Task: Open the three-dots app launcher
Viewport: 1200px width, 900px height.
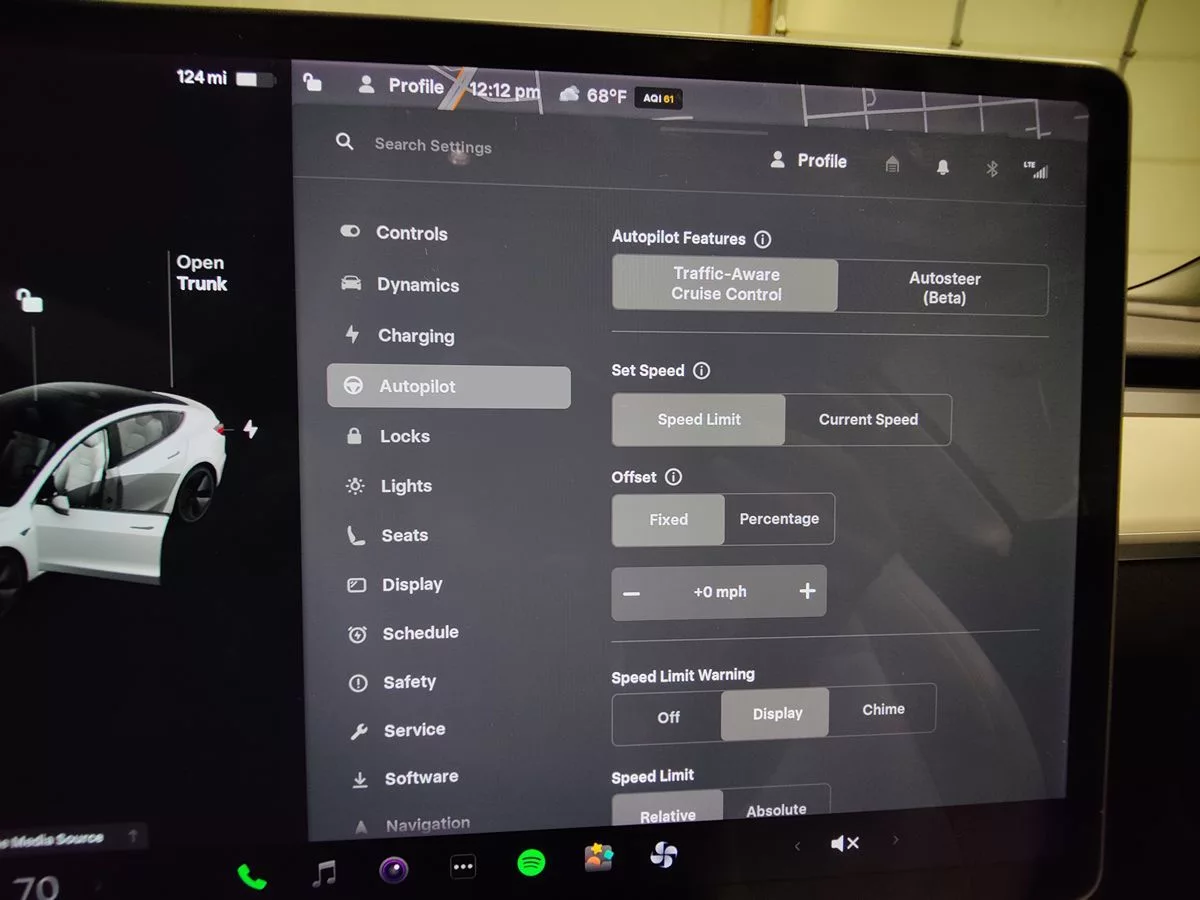Action: pyautogui.click(x=462, y=867)
